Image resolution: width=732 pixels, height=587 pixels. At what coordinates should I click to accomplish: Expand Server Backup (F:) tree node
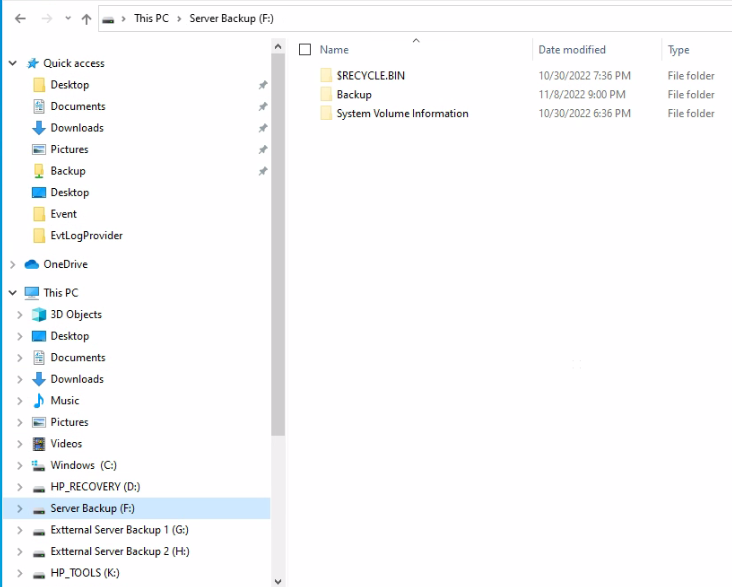pyautogui.click(x=20, y=508)
